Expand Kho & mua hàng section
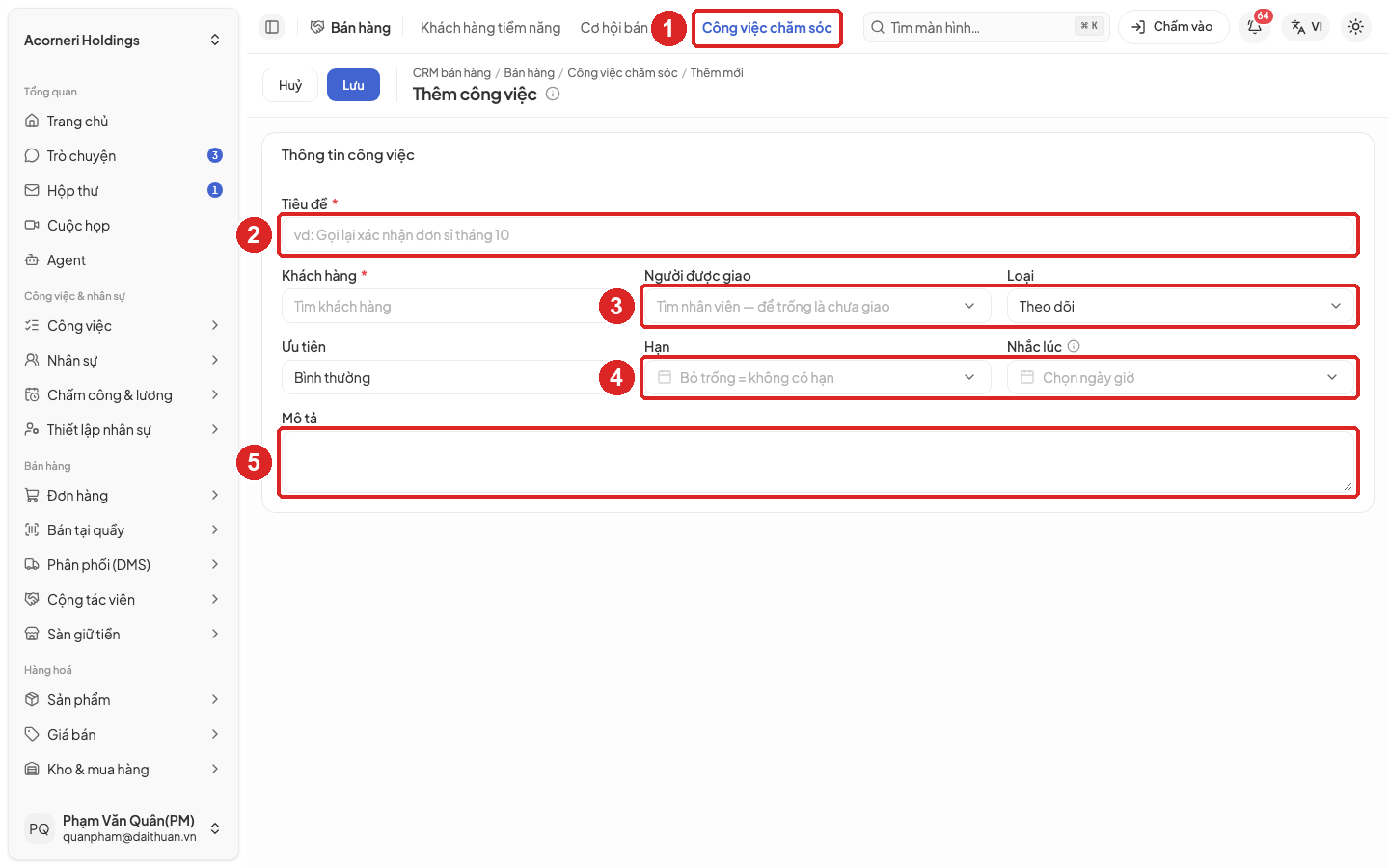This screenshot has width=1389, height=868. coord(123,769)
